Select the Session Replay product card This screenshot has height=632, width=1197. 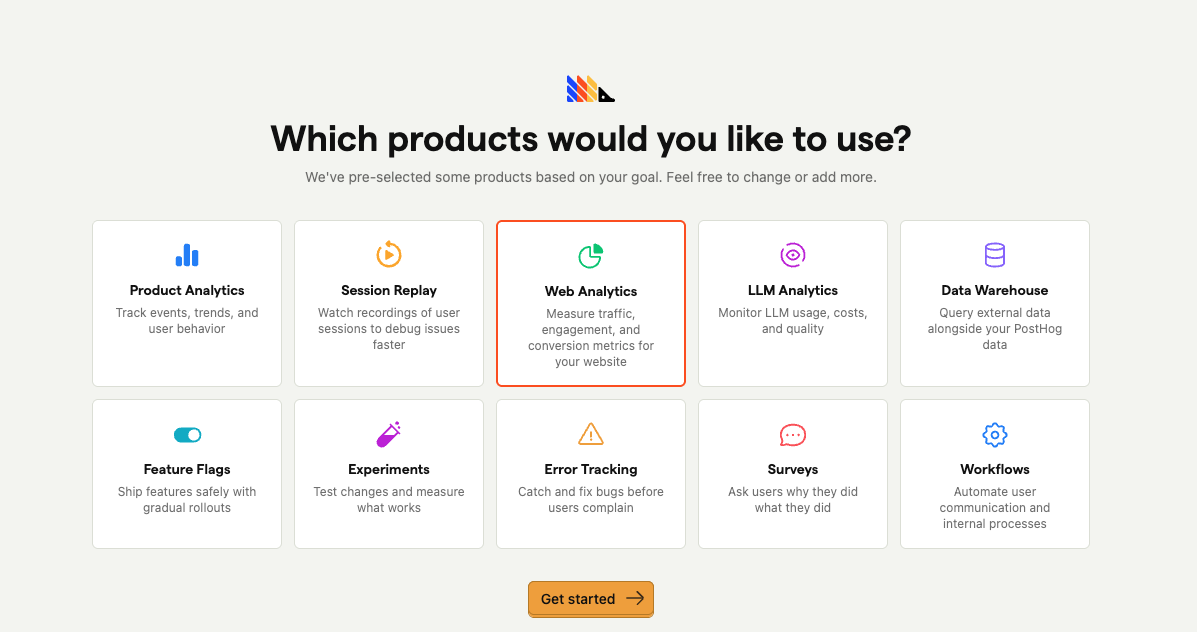pos(389,303)
